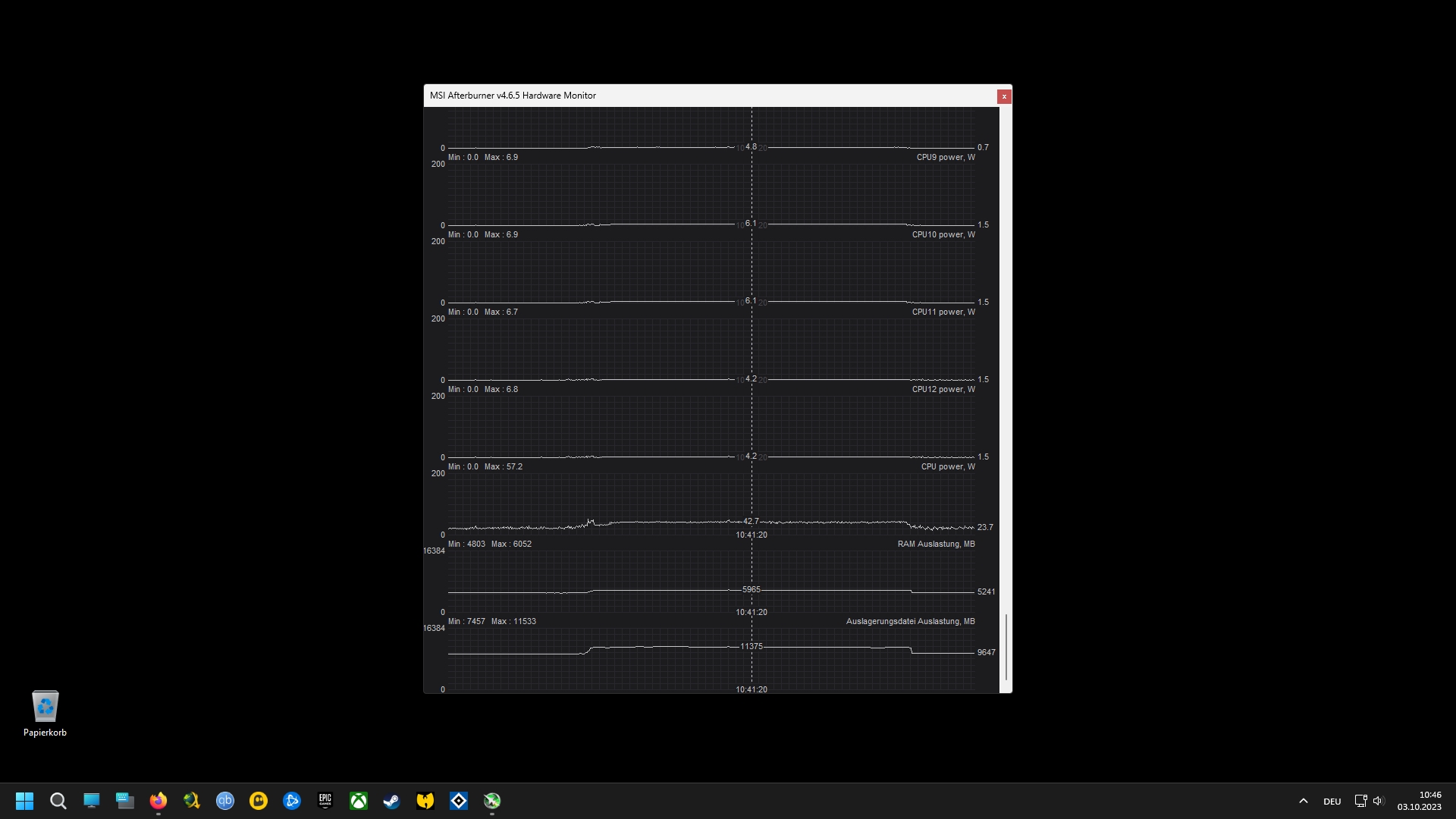Open the Windows Start menu

[24, 801]
